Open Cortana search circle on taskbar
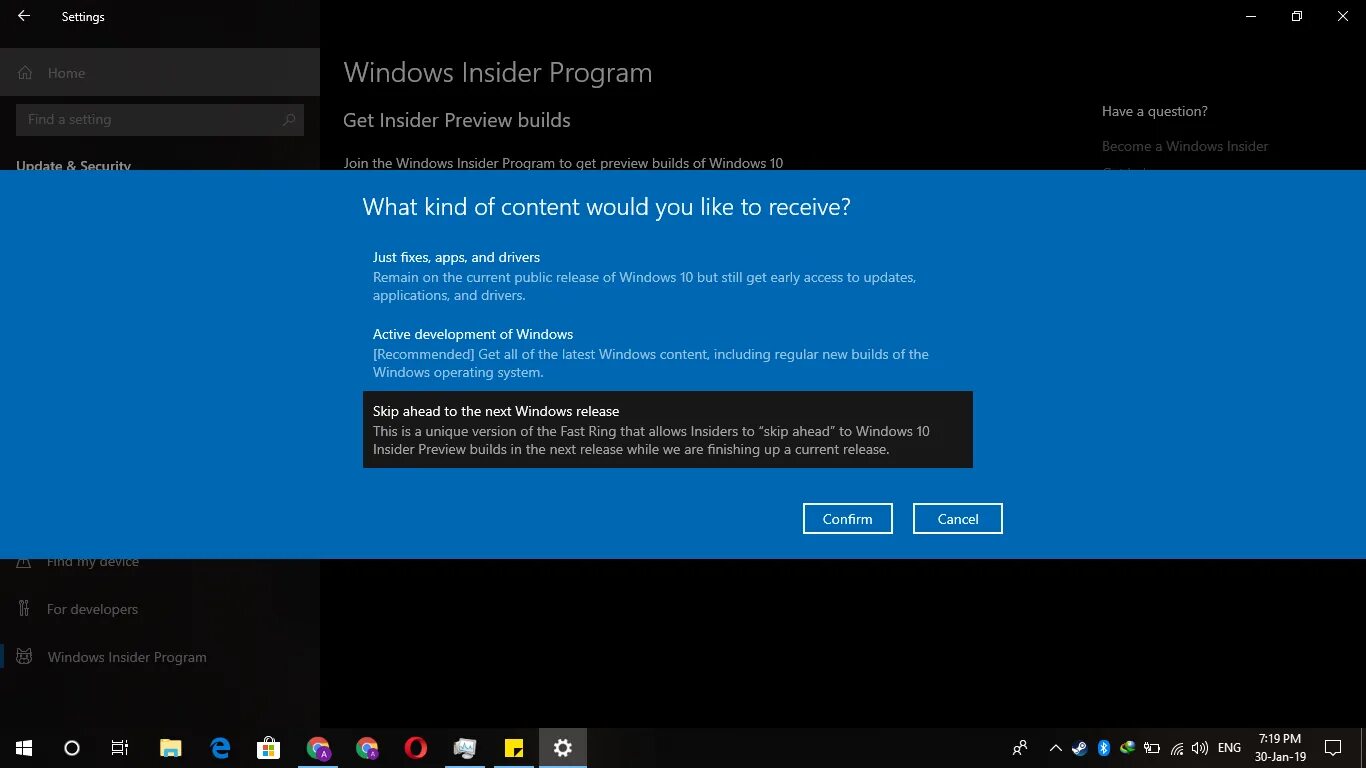This screenshot has height=768, width=1366. click(72, 748)
